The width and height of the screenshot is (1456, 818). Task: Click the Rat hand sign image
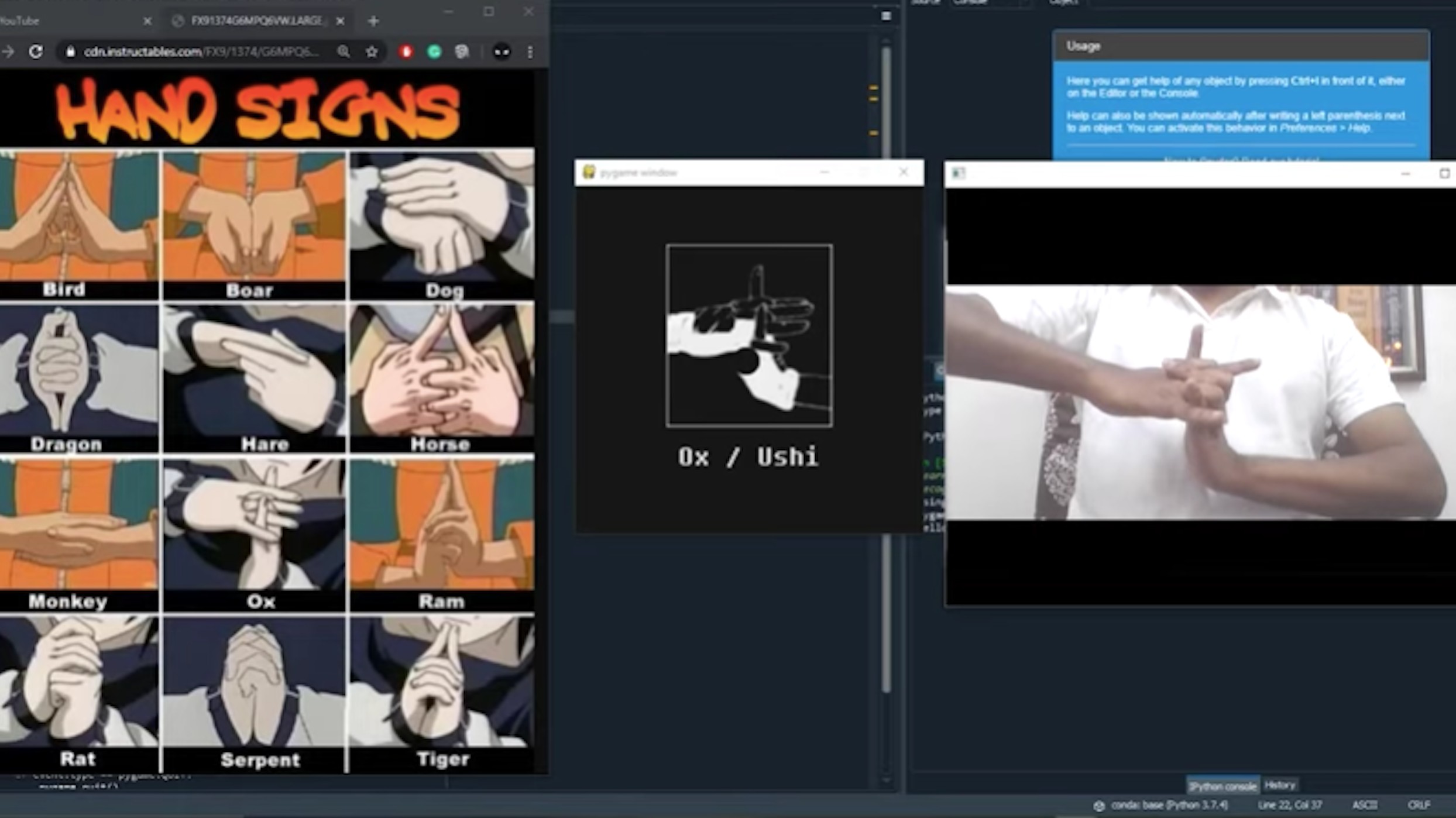tap(78, 682)
